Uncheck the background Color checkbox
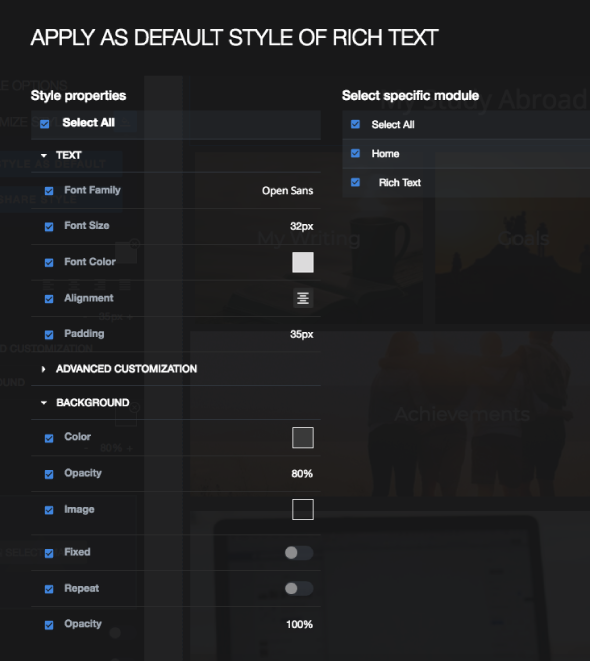The height and width of the screenshot is (661, 590). (x=49, y=438)
